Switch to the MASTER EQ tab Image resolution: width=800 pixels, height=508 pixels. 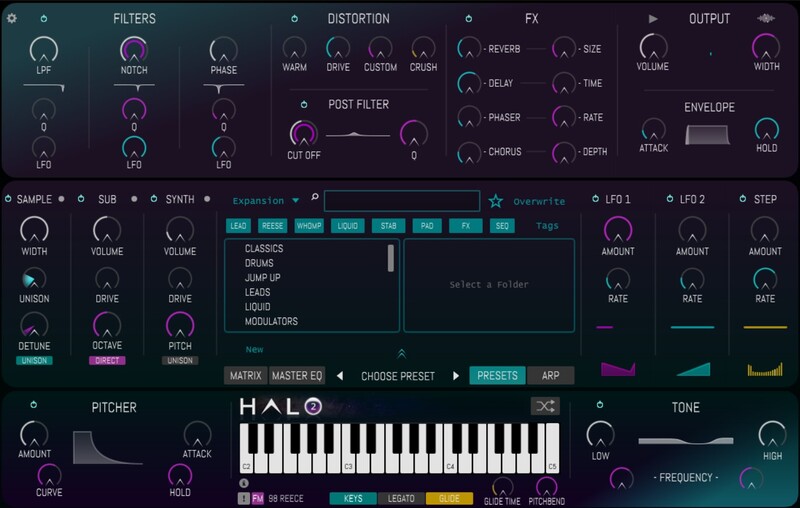point(297,376)
